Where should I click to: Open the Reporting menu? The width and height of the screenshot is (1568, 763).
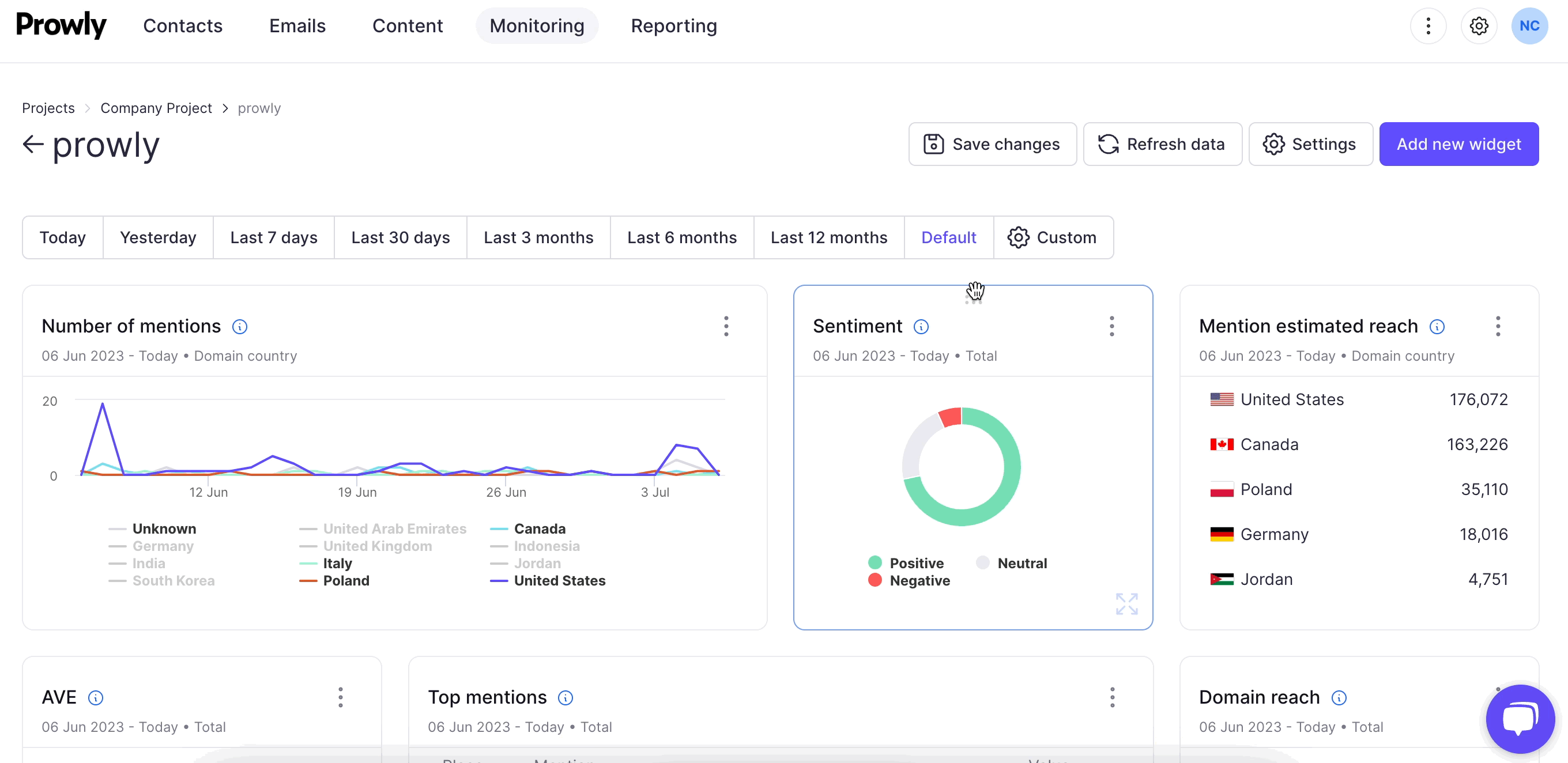coord(673,25)
